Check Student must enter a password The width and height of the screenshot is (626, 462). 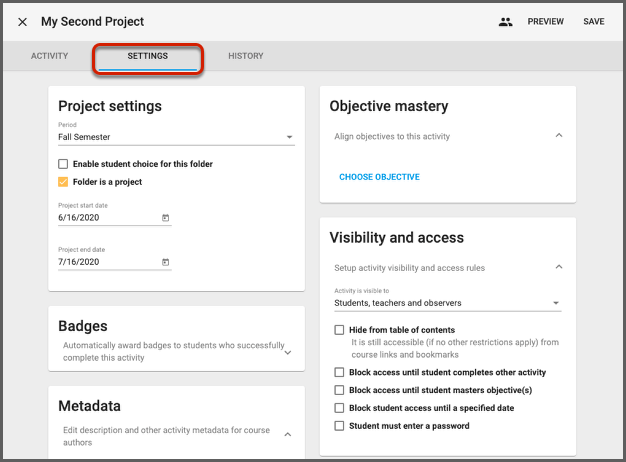[340, 426]
